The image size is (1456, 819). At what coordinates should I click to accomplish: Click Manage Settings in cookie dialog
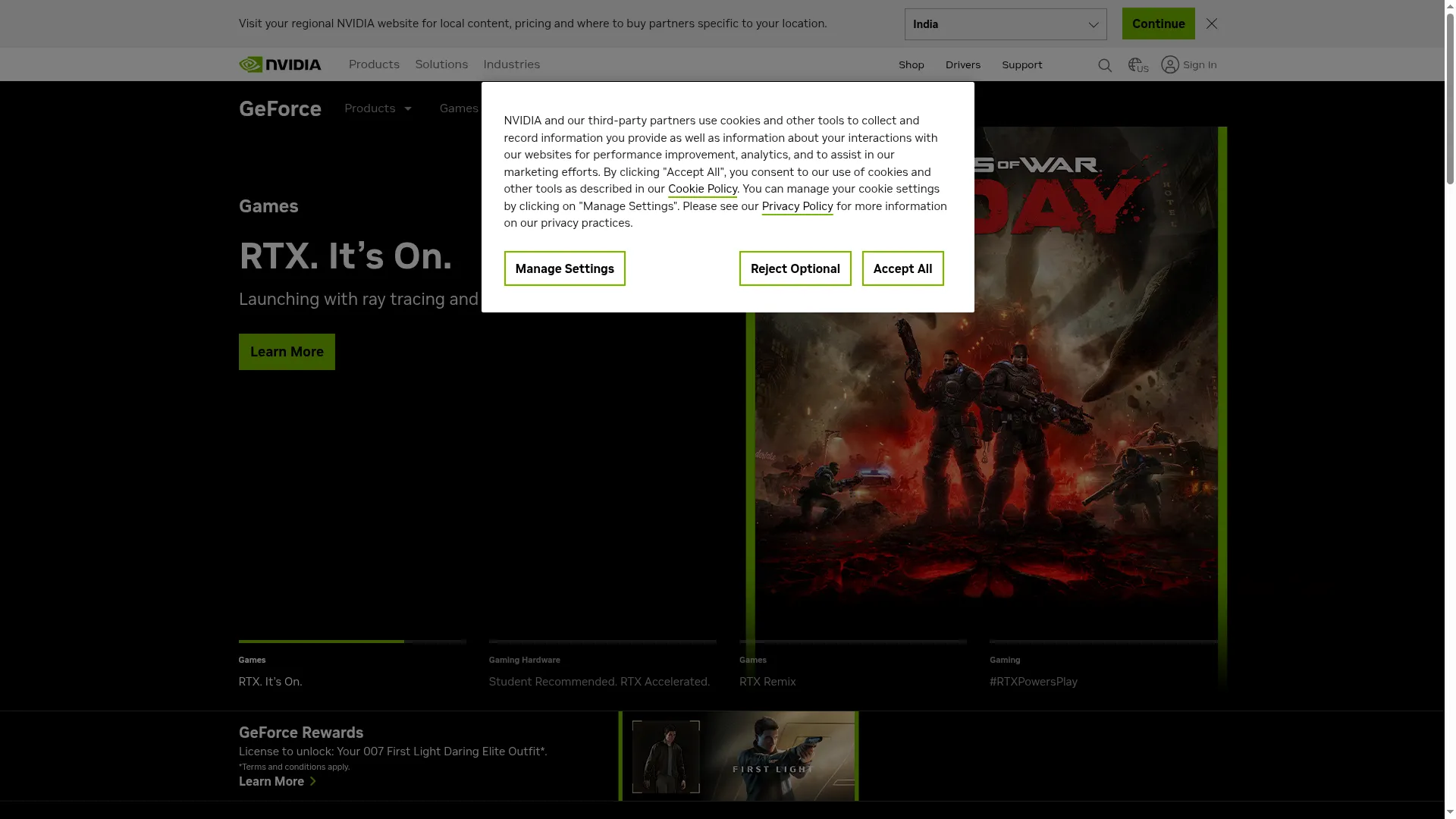(x=565, y=268)
